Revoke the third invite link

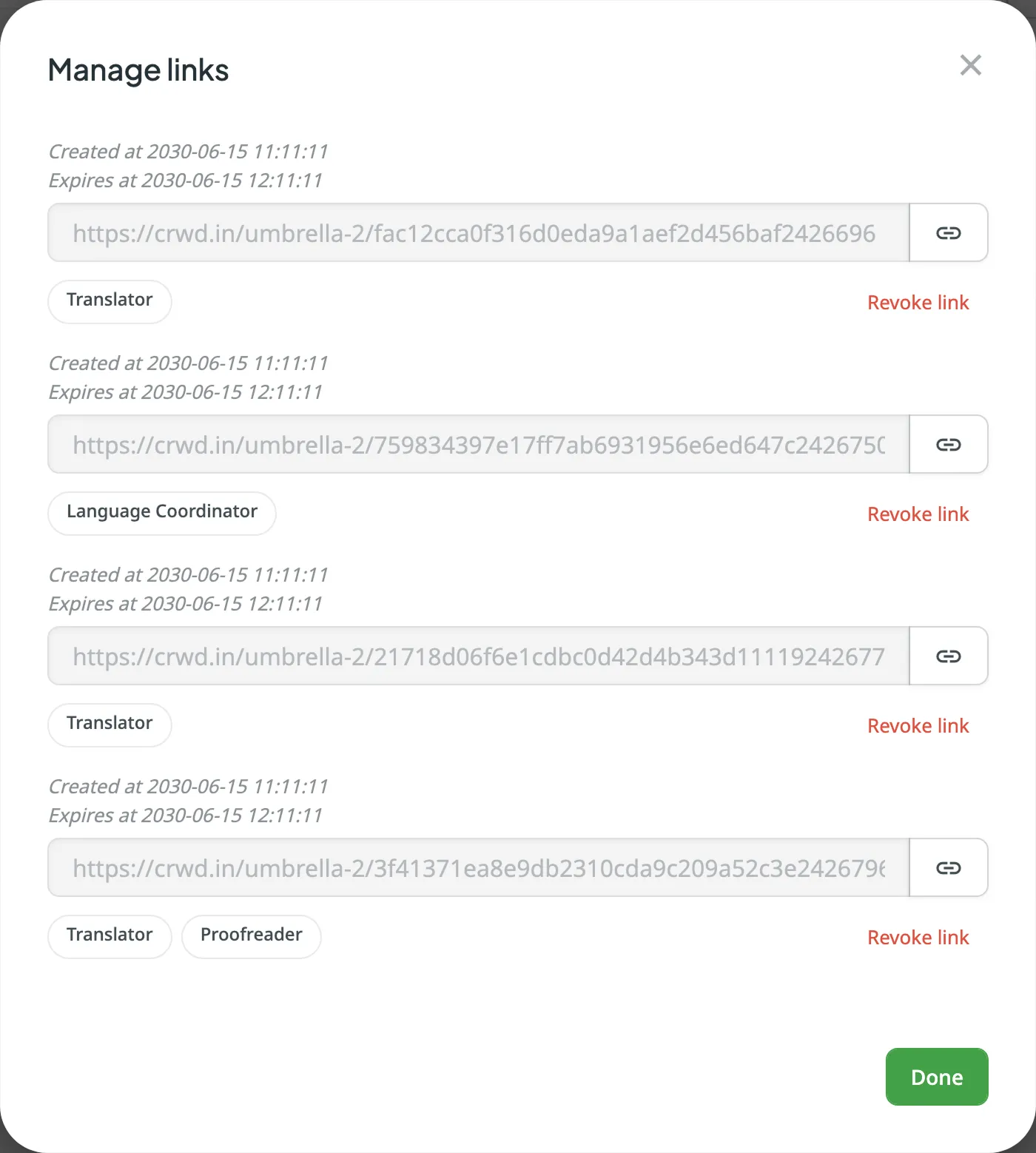(x=918, y=725)
